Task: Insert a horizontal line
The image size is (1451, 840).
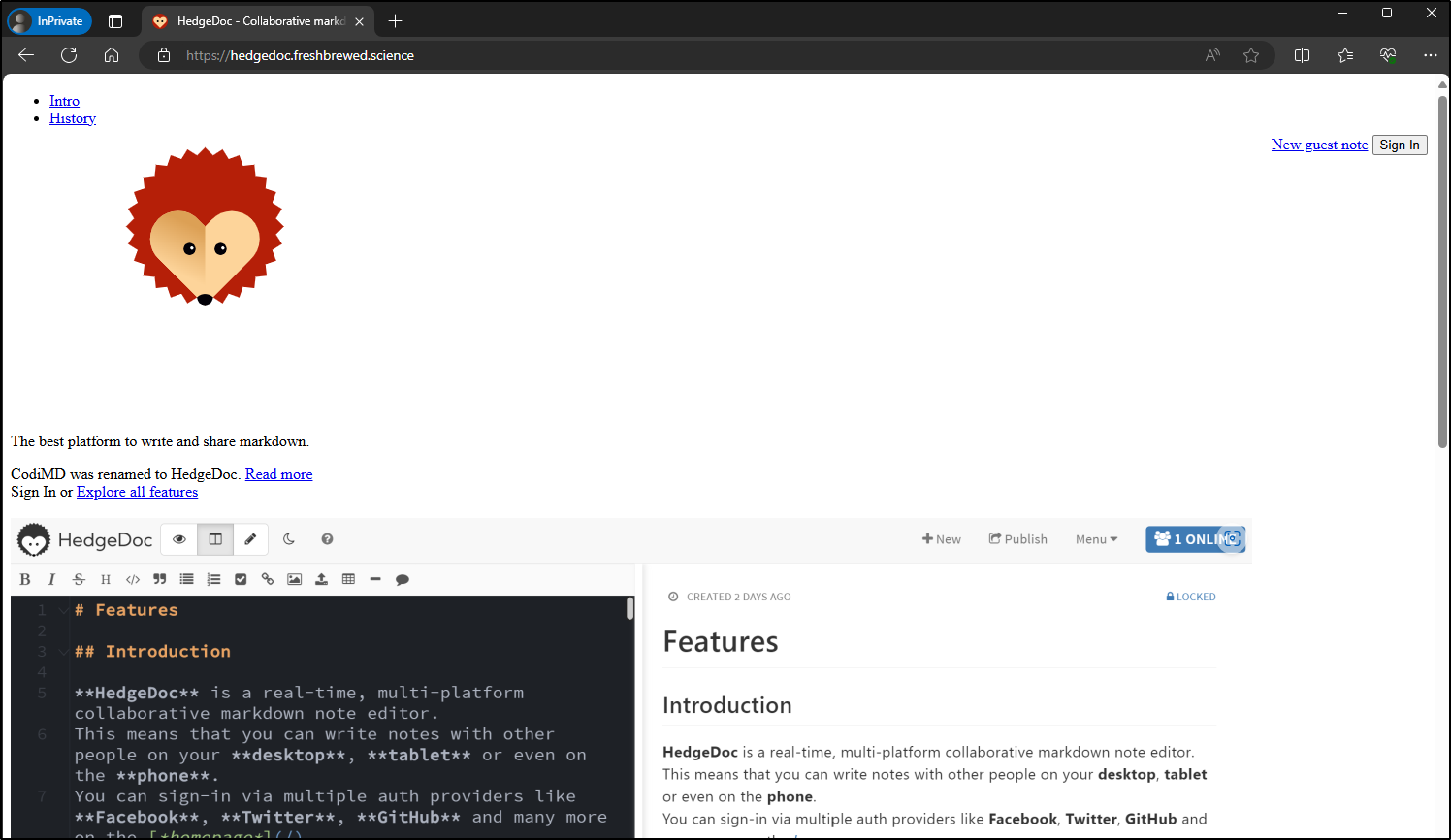Action: (x=375, y=579)
